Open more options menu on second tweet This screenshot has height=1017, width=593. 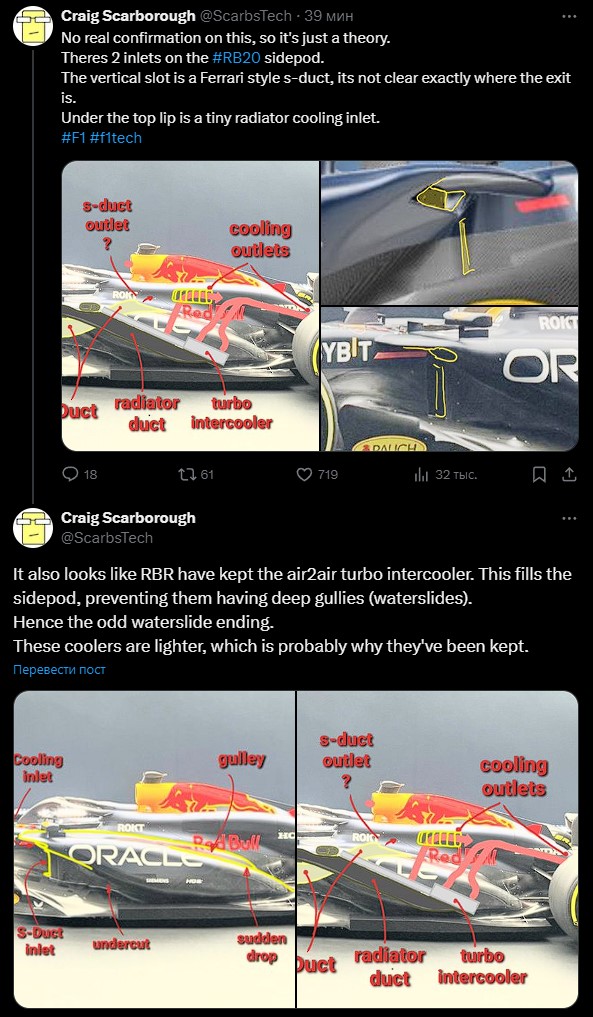[569, 518]
